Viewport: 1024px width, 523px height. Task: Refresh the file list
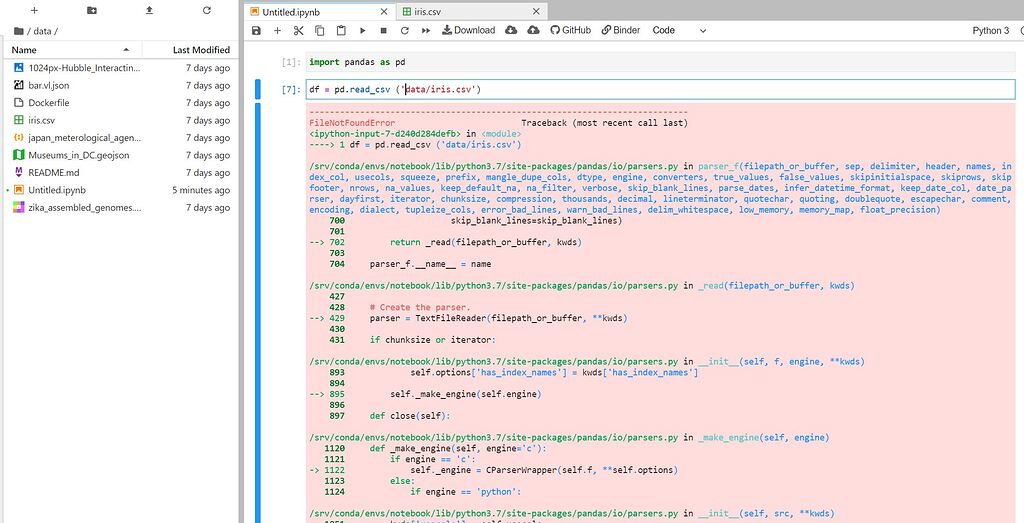point(207,10)
